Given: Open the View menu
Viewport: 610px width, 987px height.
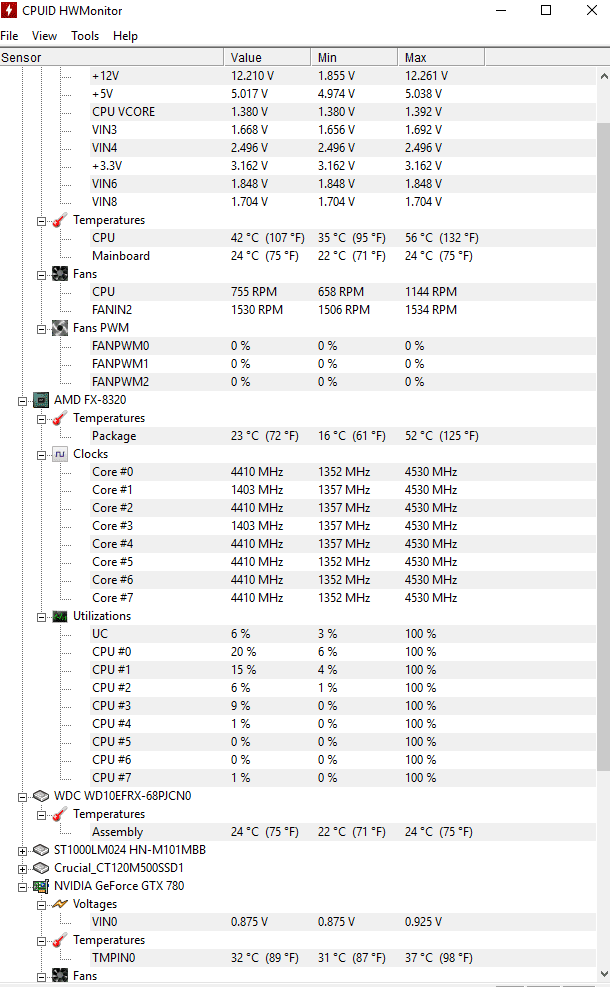Looking at the screenshot, I should [44, 36].
